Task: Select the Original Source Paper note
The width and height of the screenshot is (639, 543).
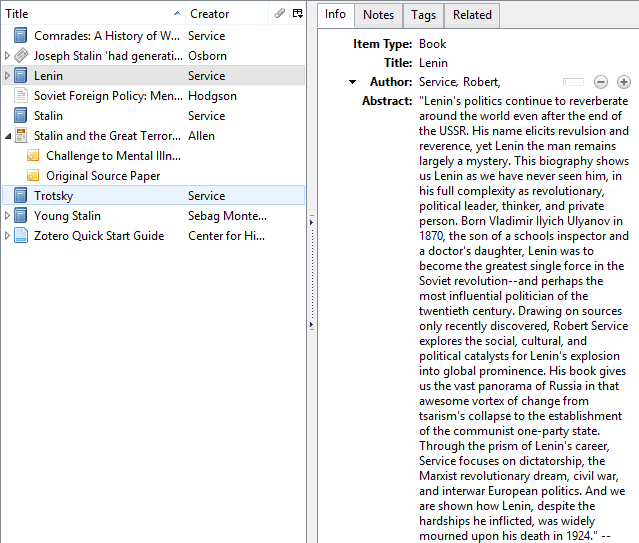Action: [x=103, y=176]
